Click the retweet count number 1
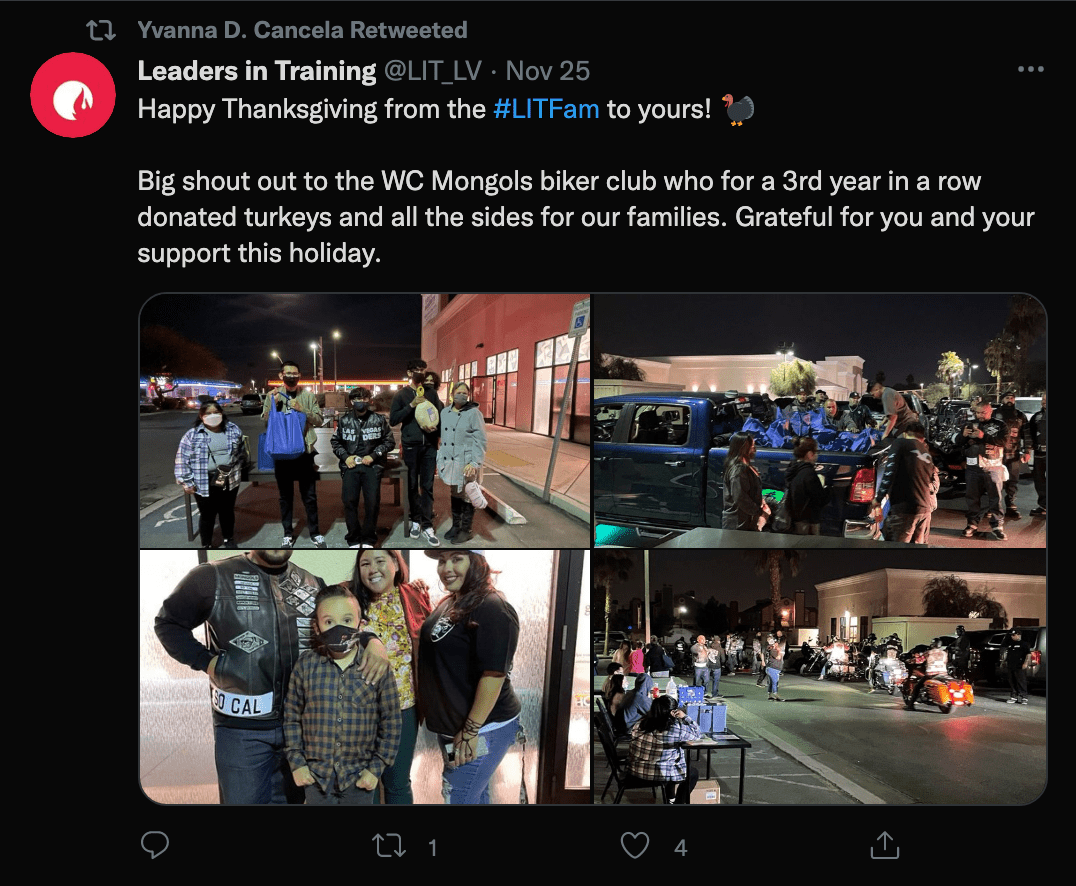This screenshot has width=1076, height=886. click(432, 848)
